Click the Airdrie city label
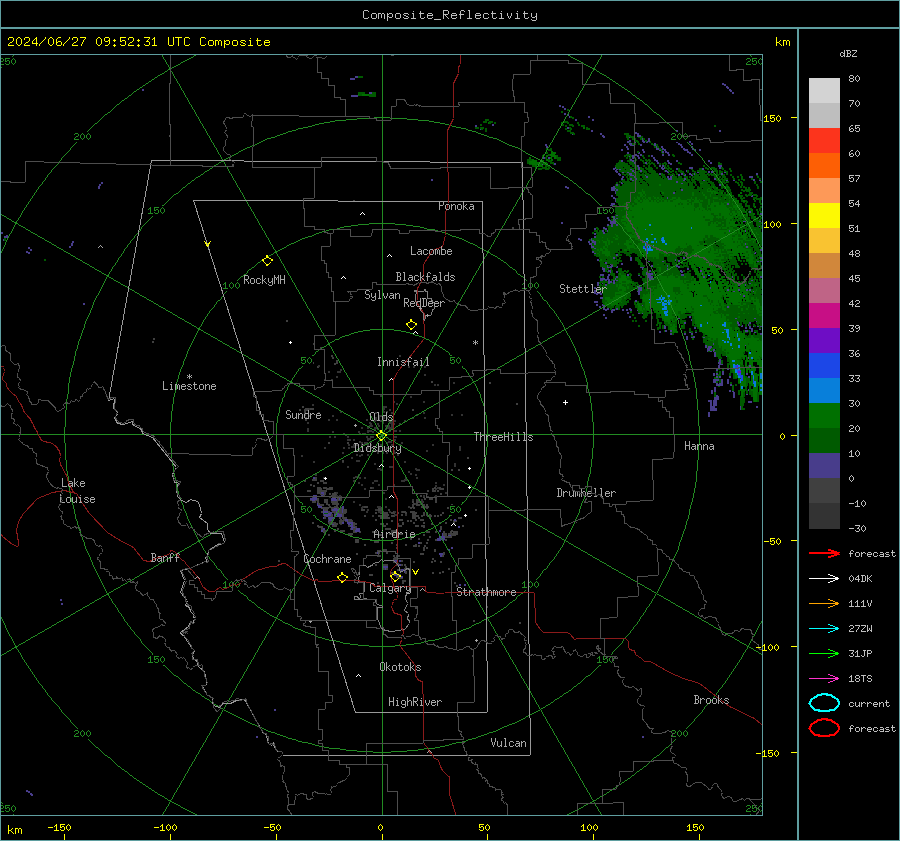The image size is (900, 841). 394,534
